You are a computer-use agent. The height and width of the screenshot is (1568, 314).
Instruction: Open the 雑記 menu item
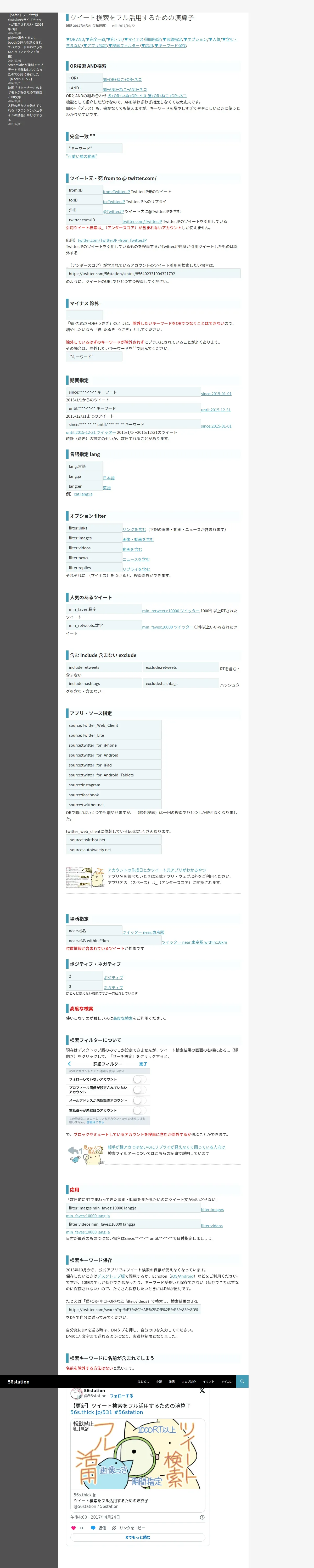click(x=172, y=1382)
